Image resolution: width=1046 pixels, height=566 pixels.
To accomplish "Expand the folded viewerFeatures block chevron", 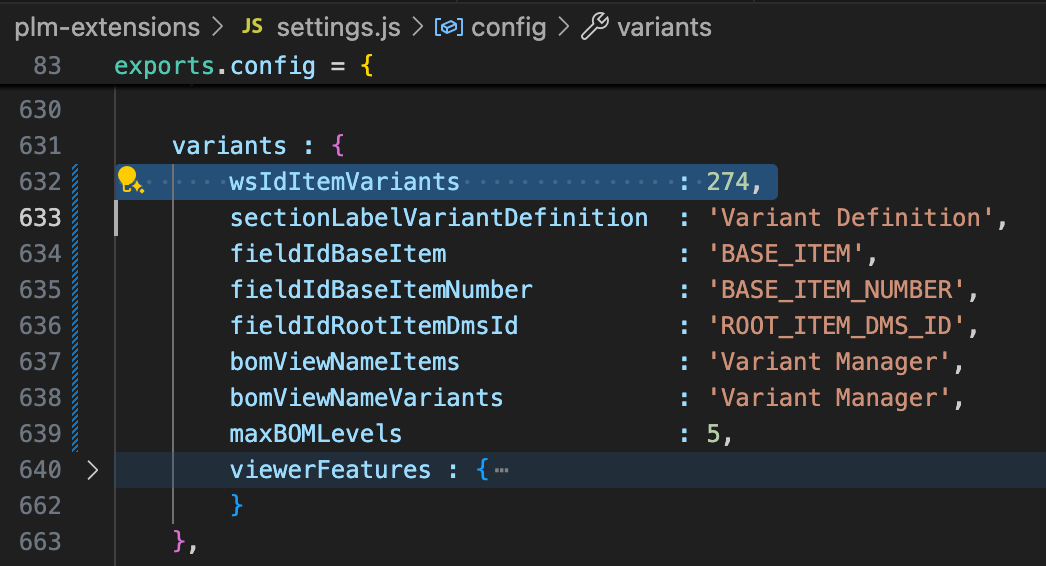I will pyautogui.click(x=92, y=470).
